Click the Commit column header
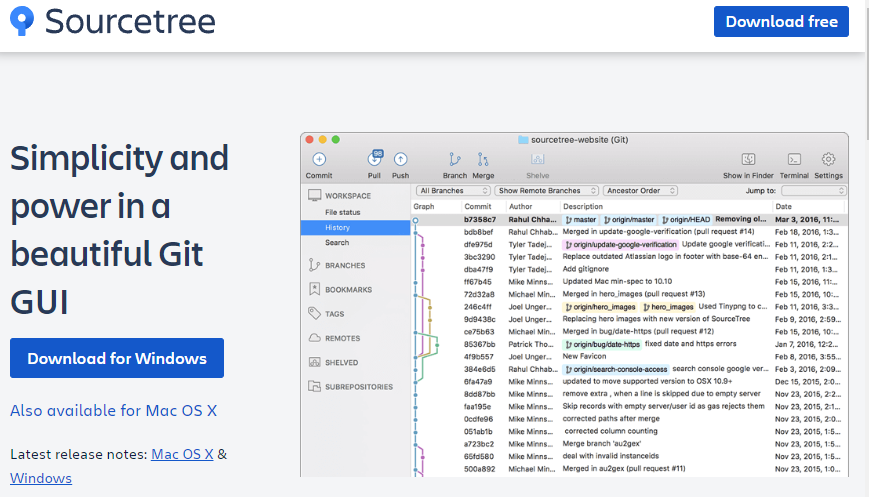Image resolution: width=869 pixels, height=497 pixels. 478,206
